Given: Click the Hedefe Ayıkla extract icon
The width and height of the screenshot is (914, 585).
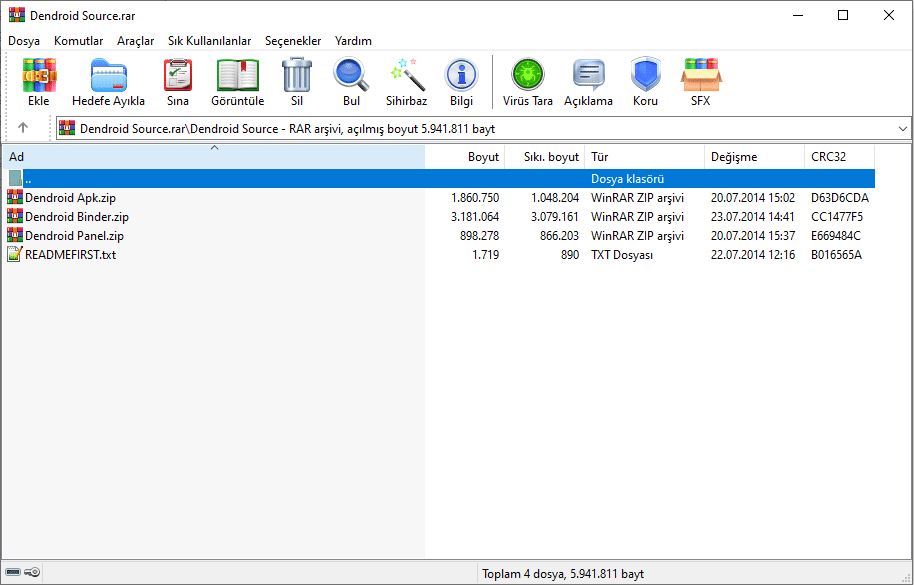Looking at the screenshot, I should [108, 82].
